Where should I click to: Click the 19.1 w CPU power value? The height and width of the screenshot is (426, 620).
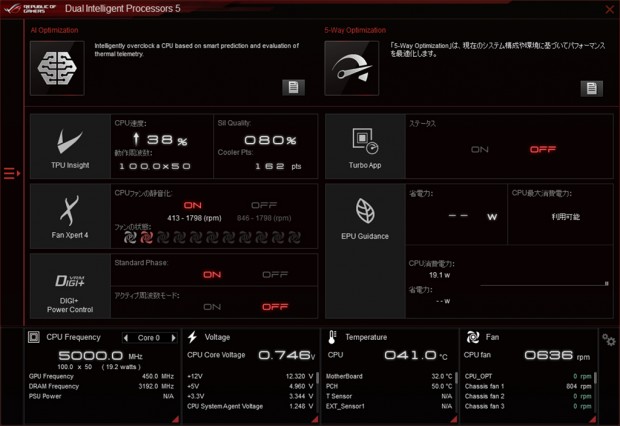439,275
